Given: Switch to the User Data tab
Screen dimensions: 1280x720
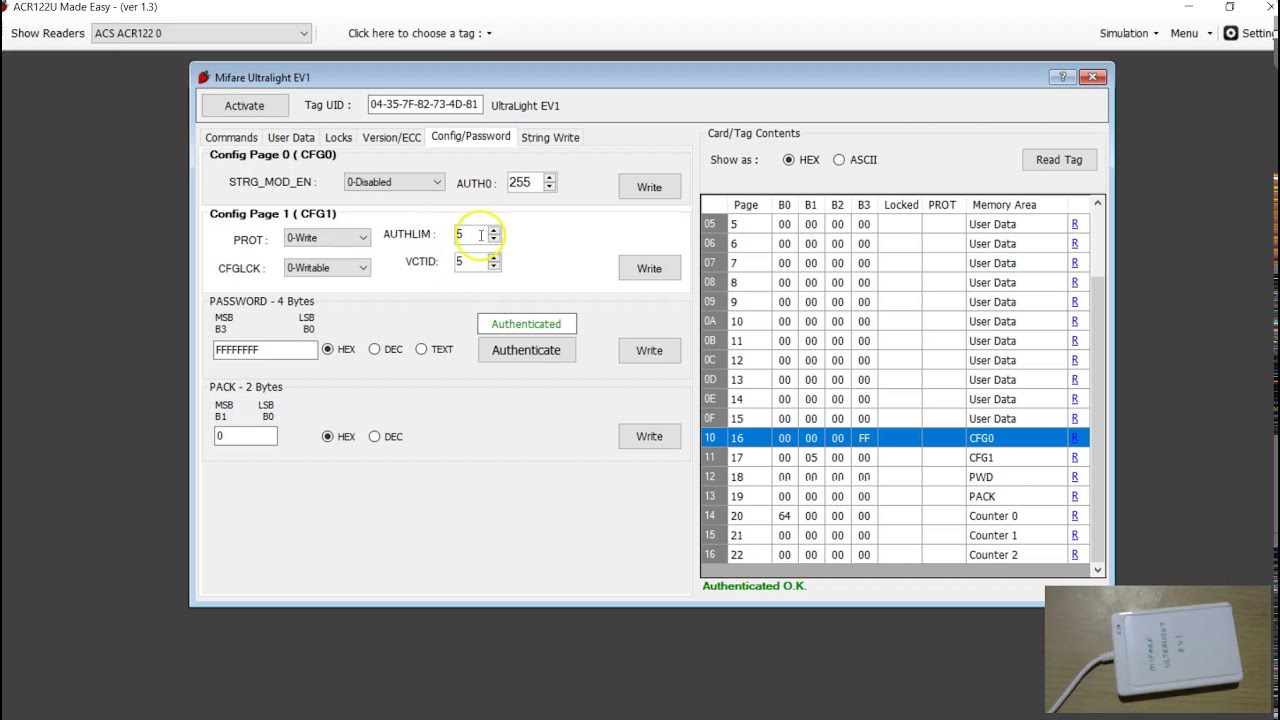Looking at the screenshot, I should [x=291, y=137].
